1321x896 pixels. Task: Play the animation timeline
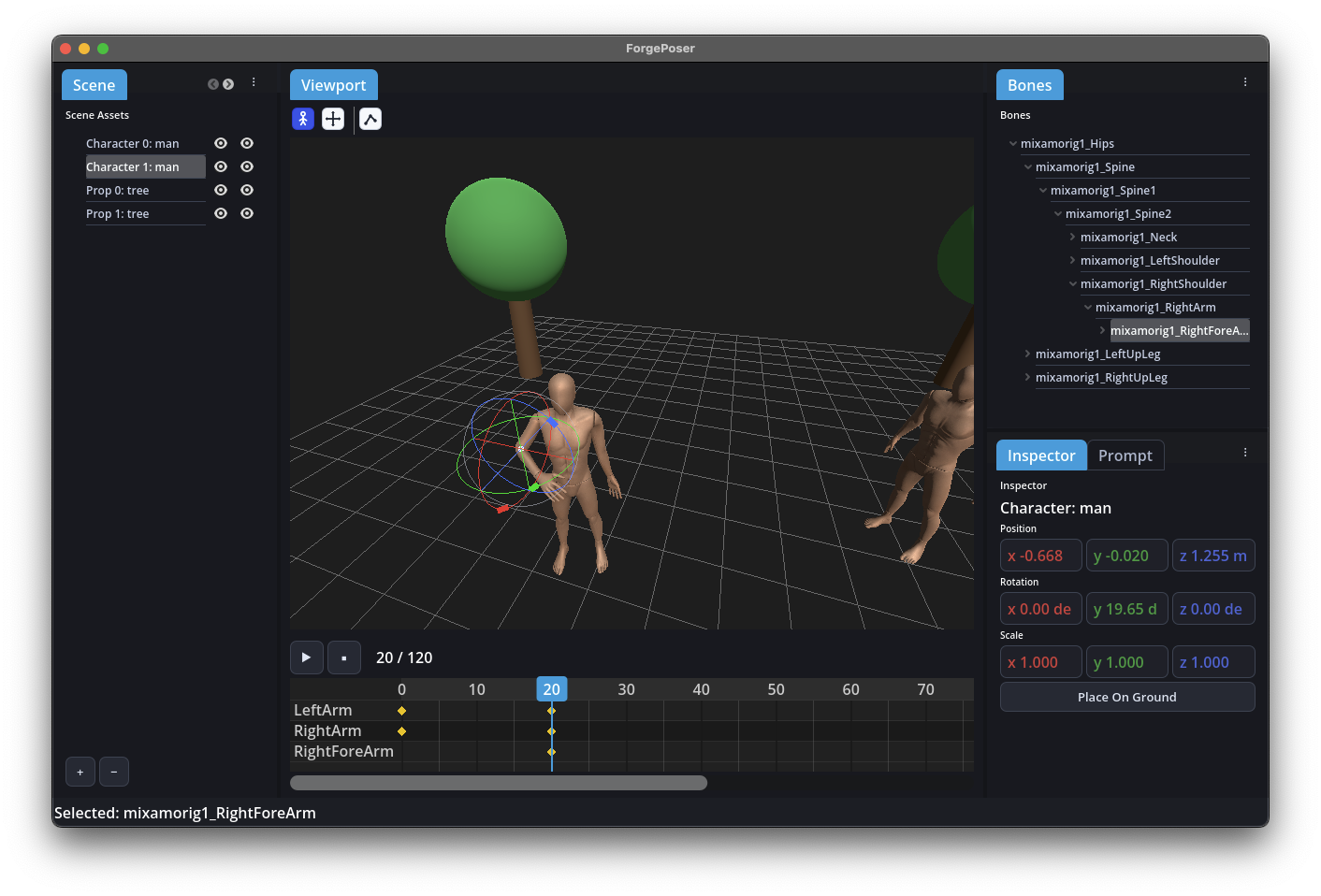tap(306, 658)
